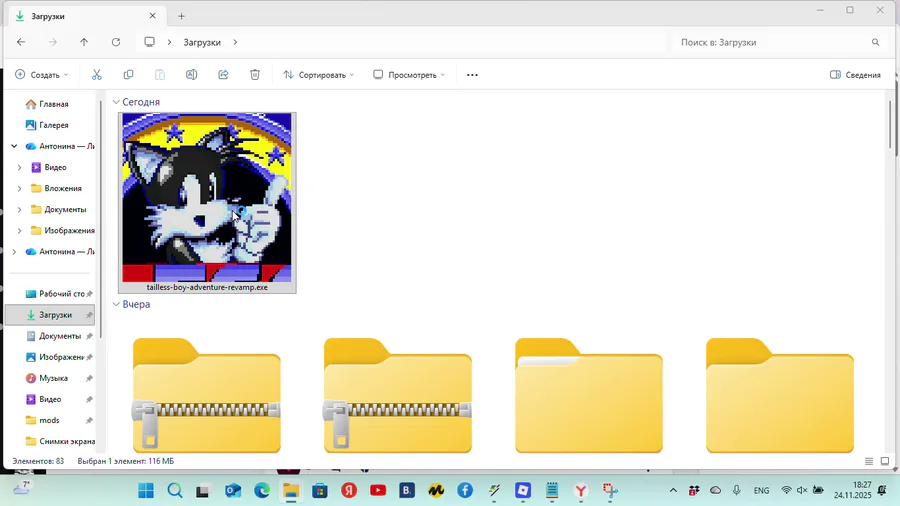Image resolution: width=900 pixels, height=506 pixels.
Task: Collapse the Сегодня group
Action: pos(117,102)
